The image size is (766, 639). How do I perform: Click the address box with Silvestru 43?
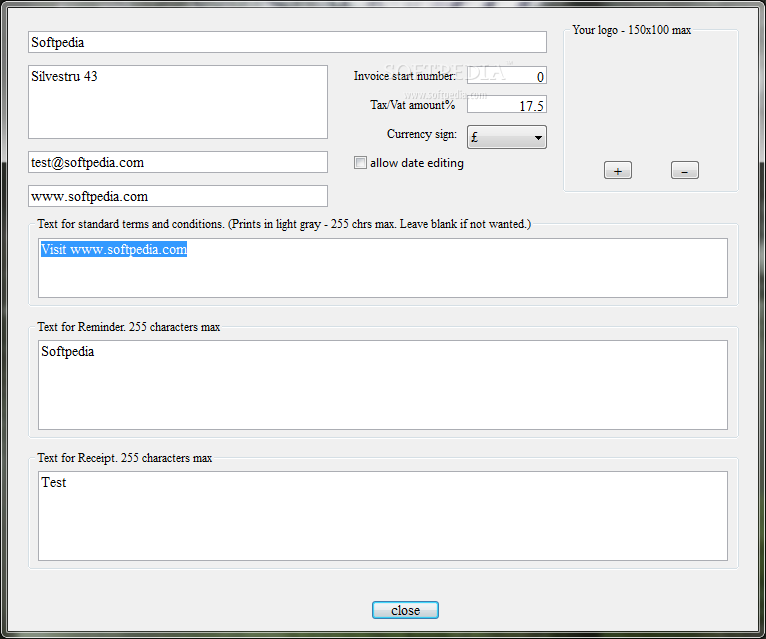pos(178,102)
